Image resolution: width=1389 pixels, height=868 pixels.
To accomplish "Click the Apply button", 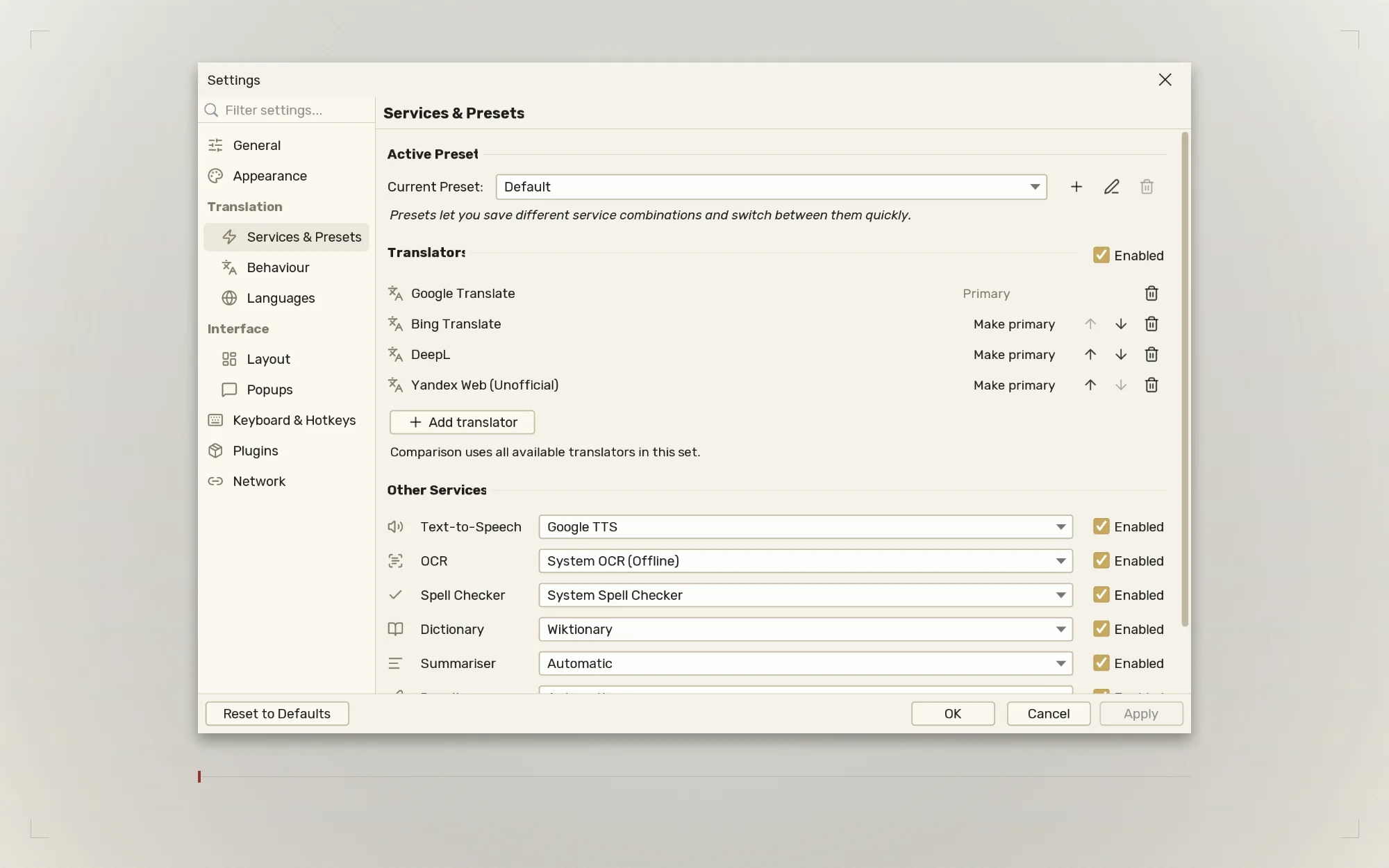I will click(x=1141, y=714).
